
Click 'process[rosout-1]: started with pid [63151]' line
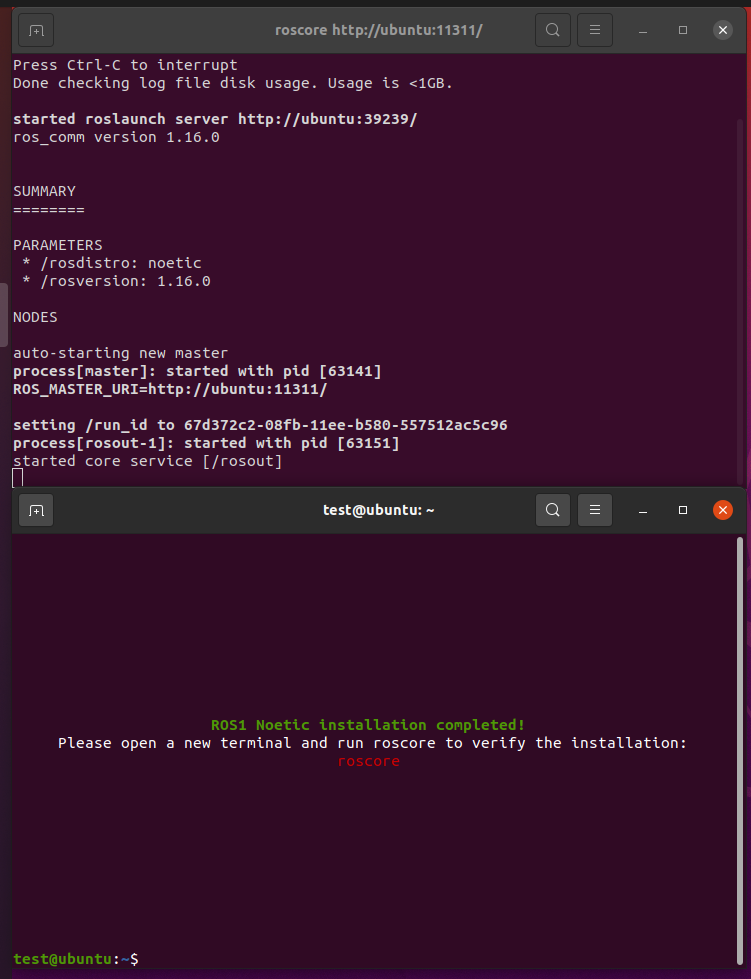coord(206,443)
